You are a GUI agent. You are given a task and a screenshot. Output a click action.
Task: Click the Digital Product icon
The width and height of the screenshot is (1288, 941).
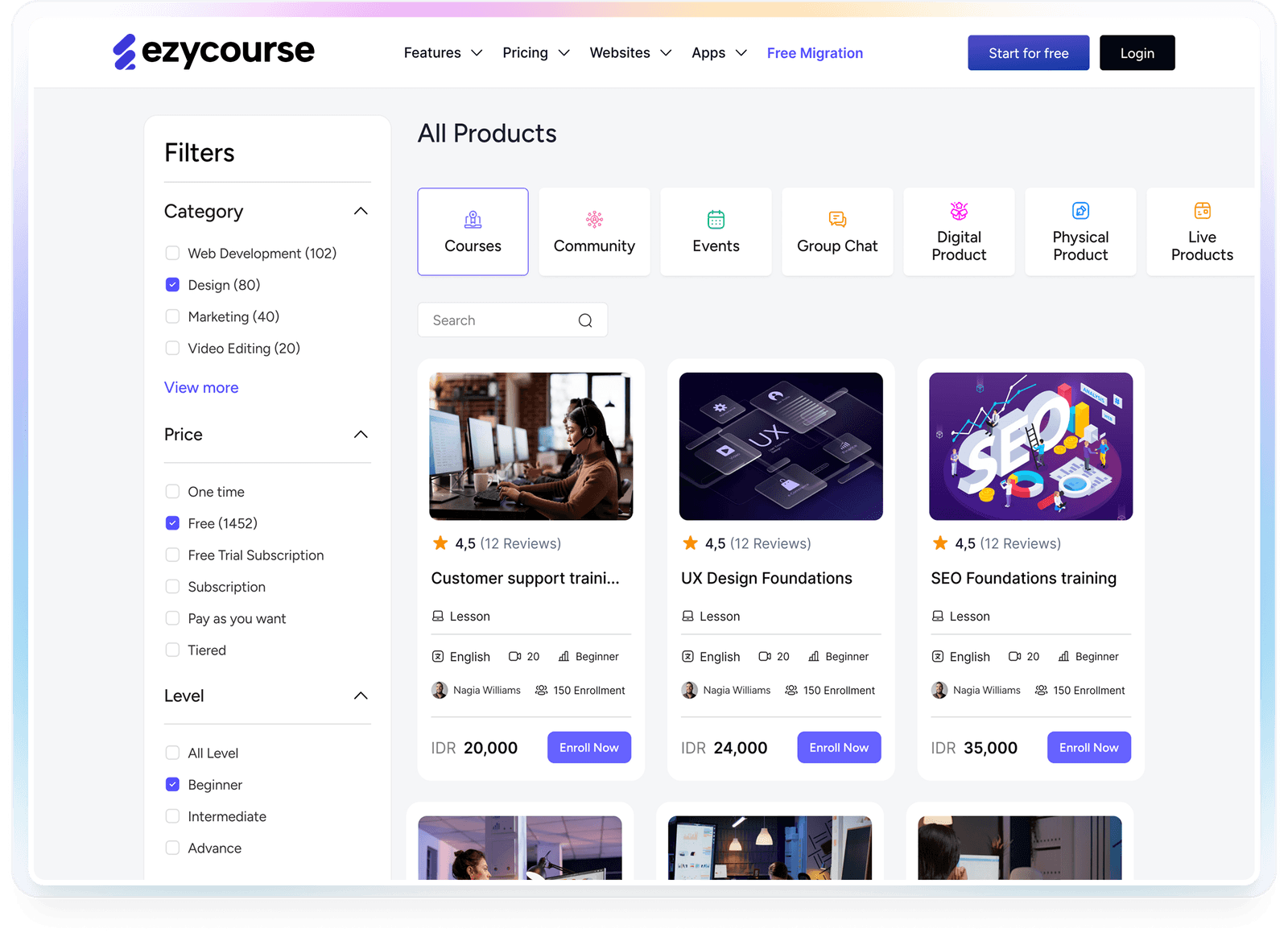pyautogui.click(x=959, y=211)
